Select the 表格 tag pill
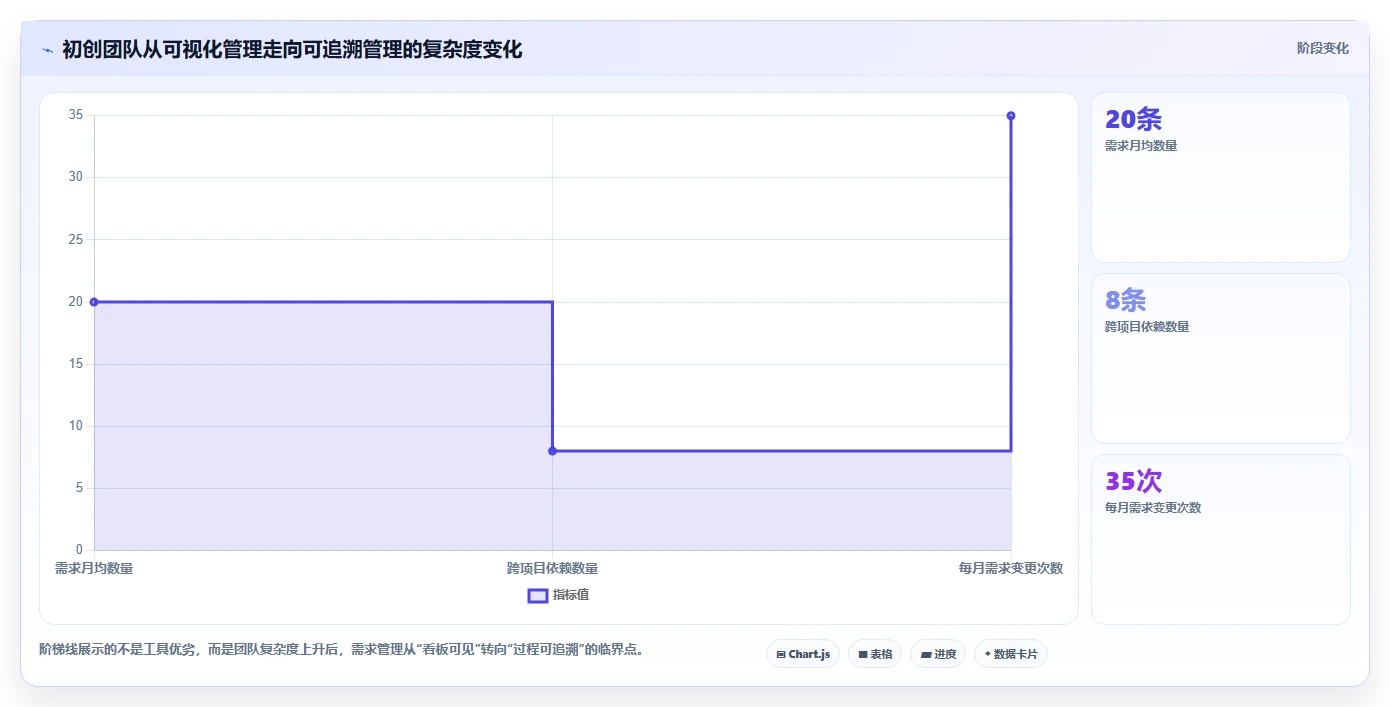Image resolution: width=1390 pixels, height=707 pixels. 875,654
